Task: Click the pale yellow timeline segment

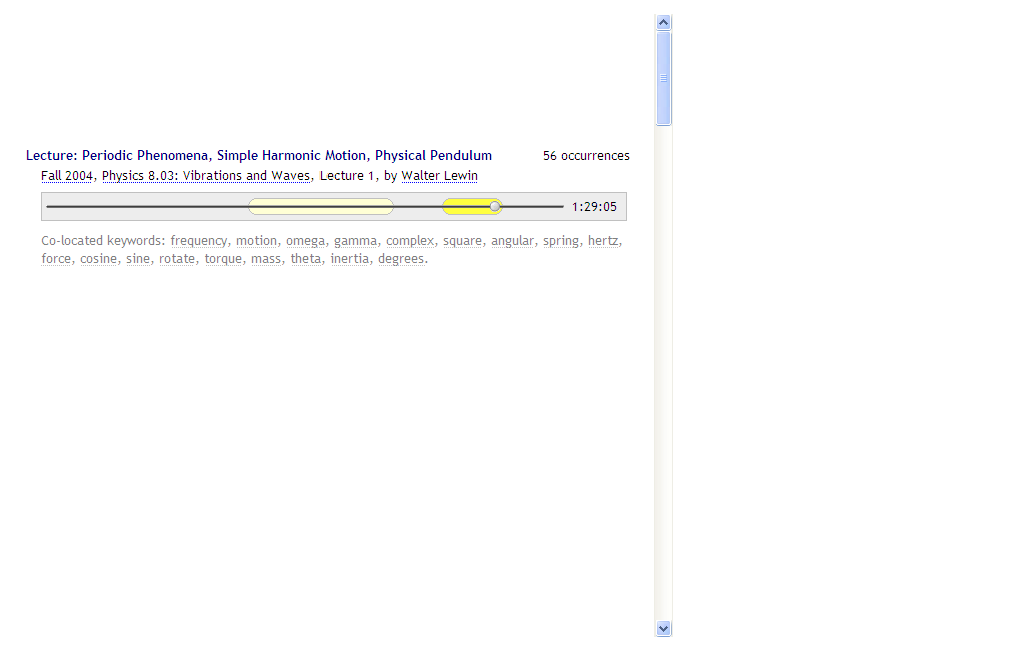Action: pyautogui.click(x=320, y=207)
